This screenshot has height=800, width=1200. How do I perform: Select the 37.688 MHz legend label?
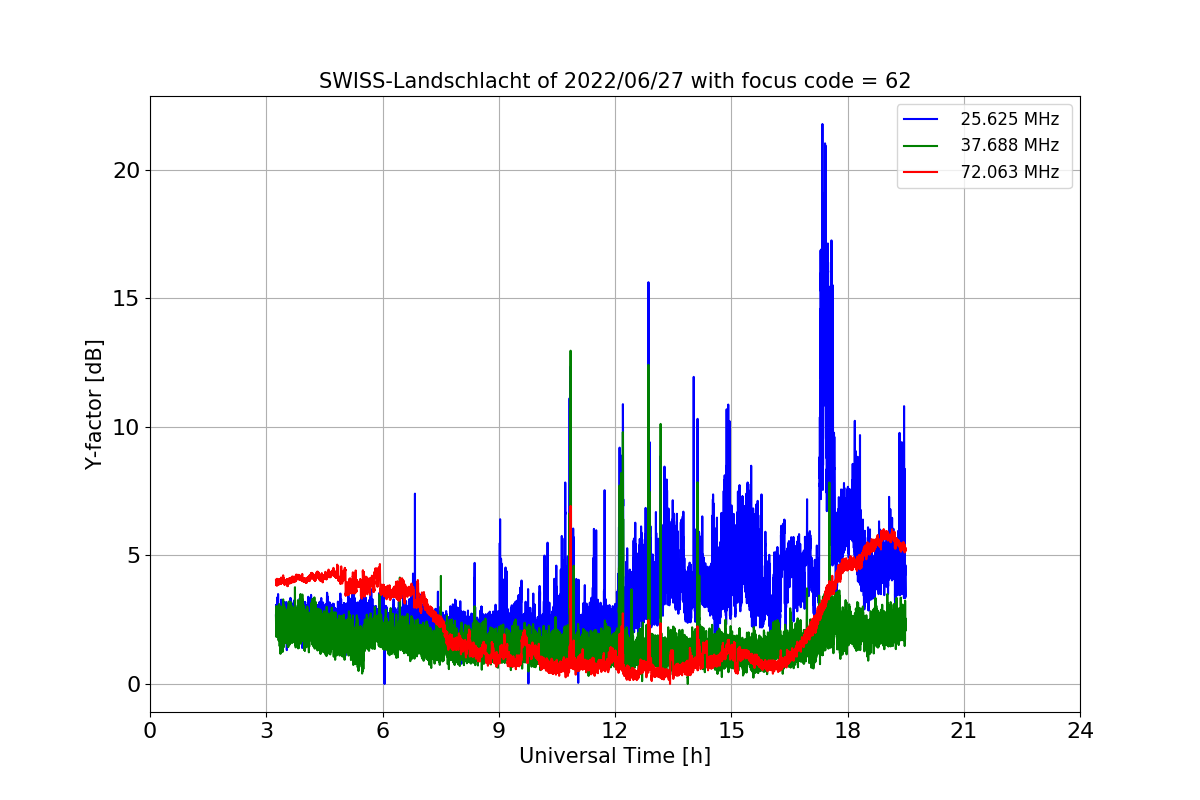click(1009, 145)
